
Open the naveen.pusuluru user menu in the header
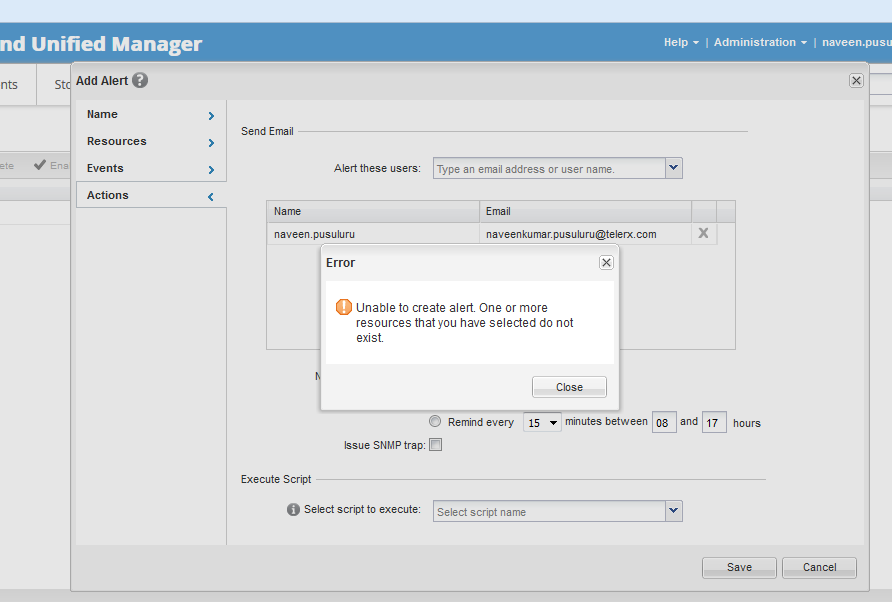pos(857,42)
